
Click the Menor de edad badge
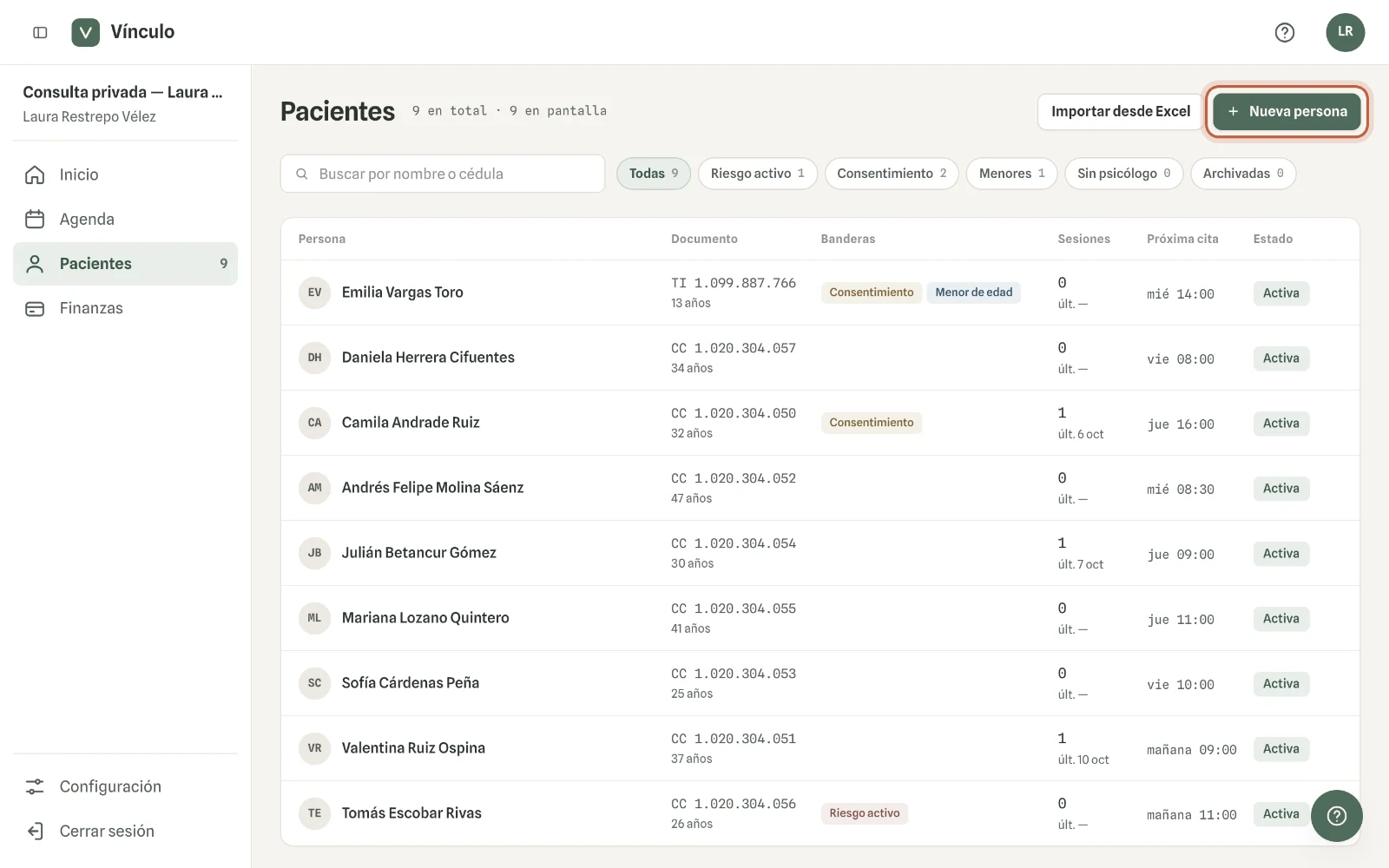[973, 293]
